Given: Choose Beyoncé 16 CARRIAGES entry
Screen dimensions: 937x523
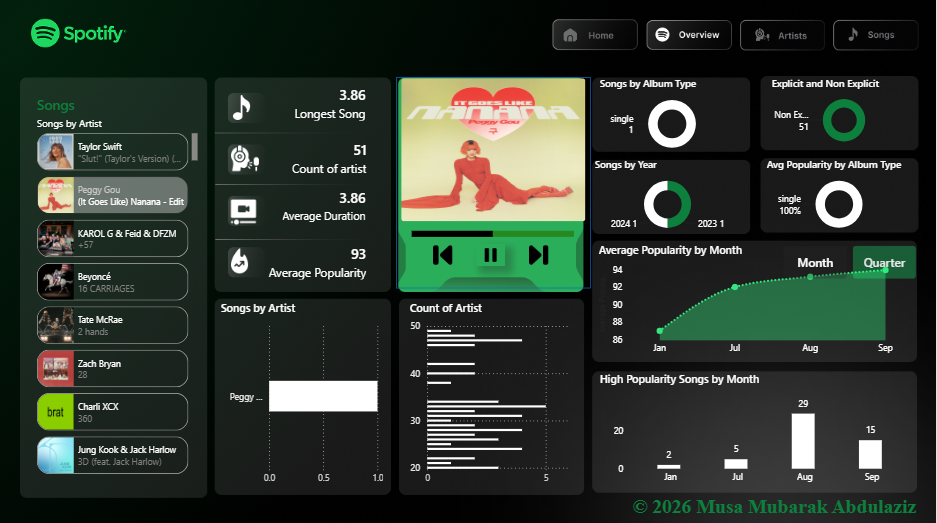Looking at the screenshot, I should coord(112,282).
